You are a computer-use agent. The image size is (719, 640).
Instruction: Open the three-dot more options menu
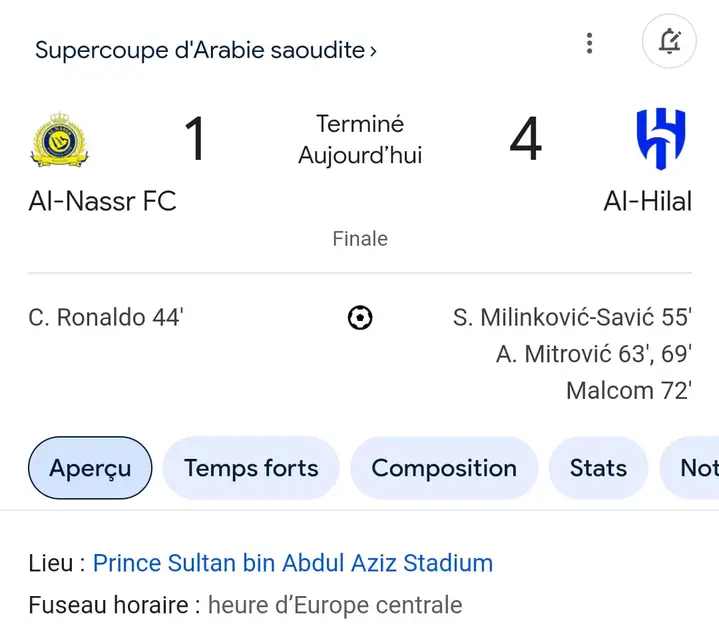coord(590,43)
